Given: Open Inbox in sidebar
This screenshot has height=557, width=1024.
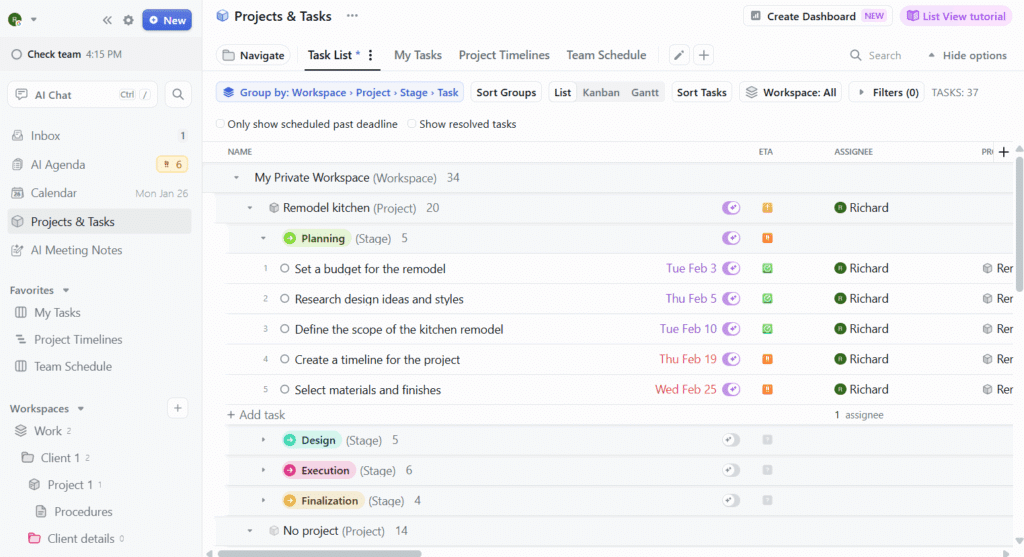Looking at the screenshot, I should 99,136.
